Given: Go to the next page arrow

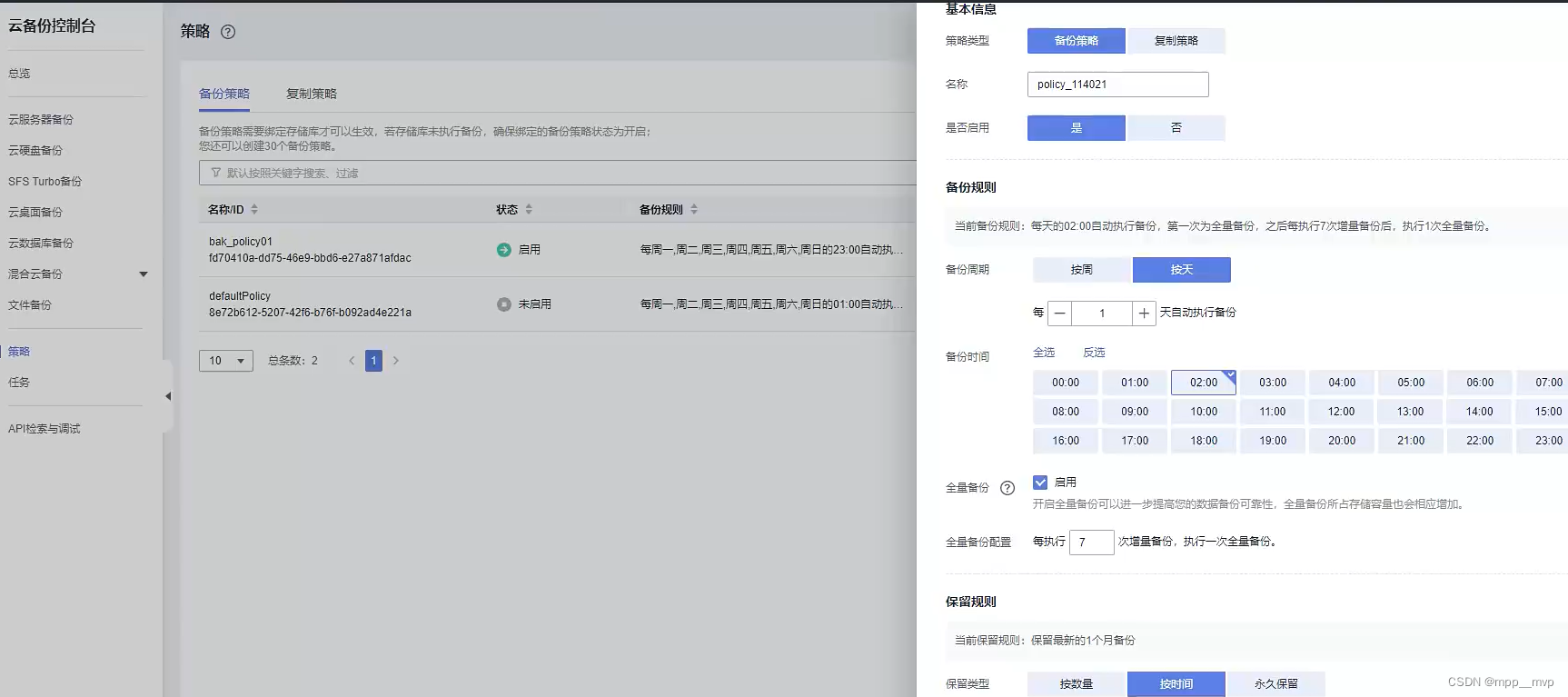Looking at the screenshot, I should pyautogui.click(x=396, y=361).
